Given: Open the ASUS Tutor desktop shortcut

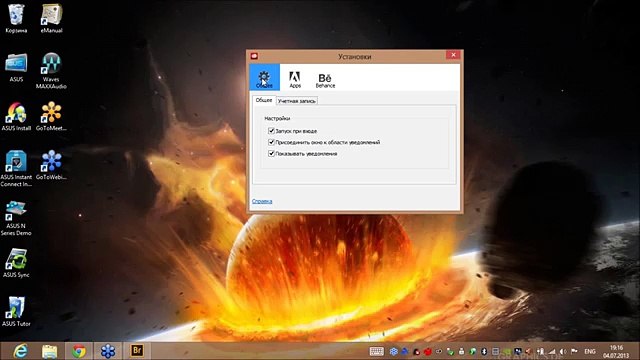Looking at the screenshot, I should pos(16,311).
